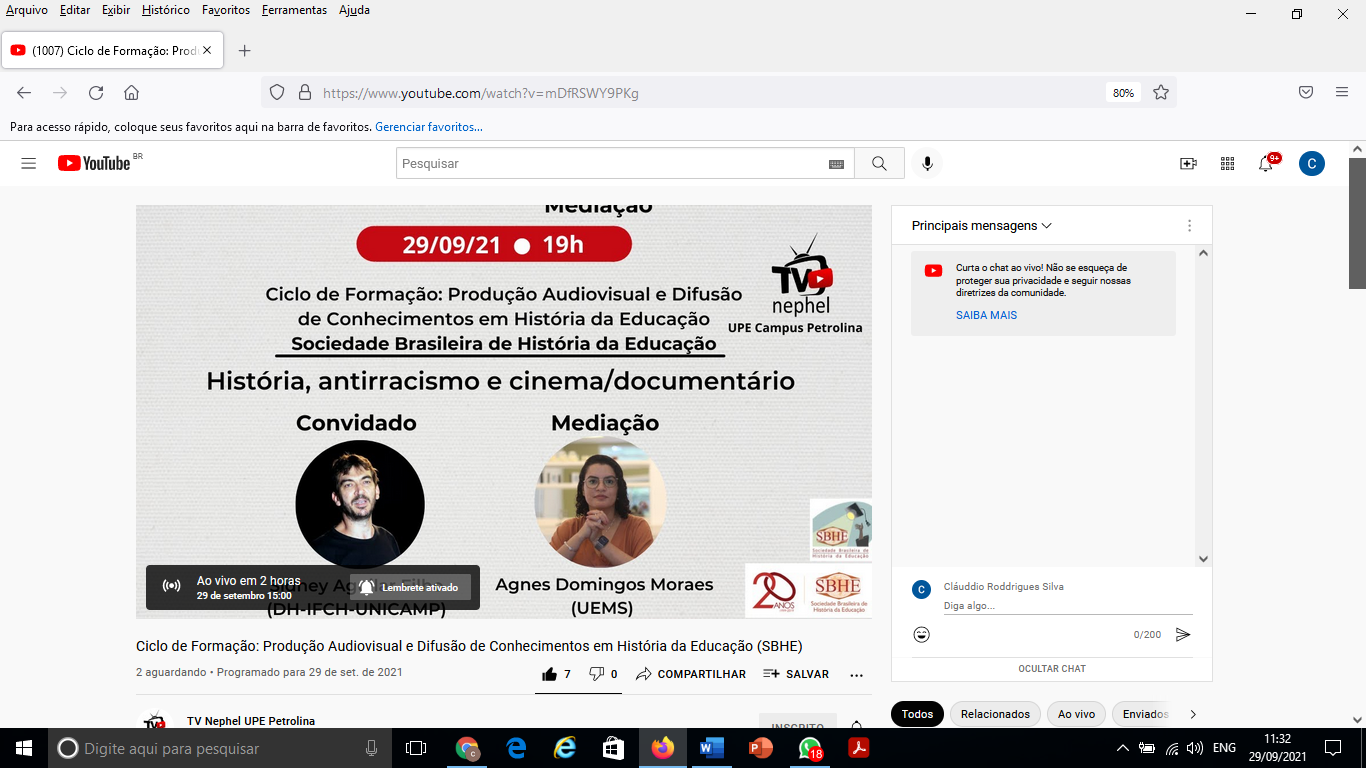1366x768 pixels.
Task: Click OCULTAR CHAT button
Action: (1052, 669)
